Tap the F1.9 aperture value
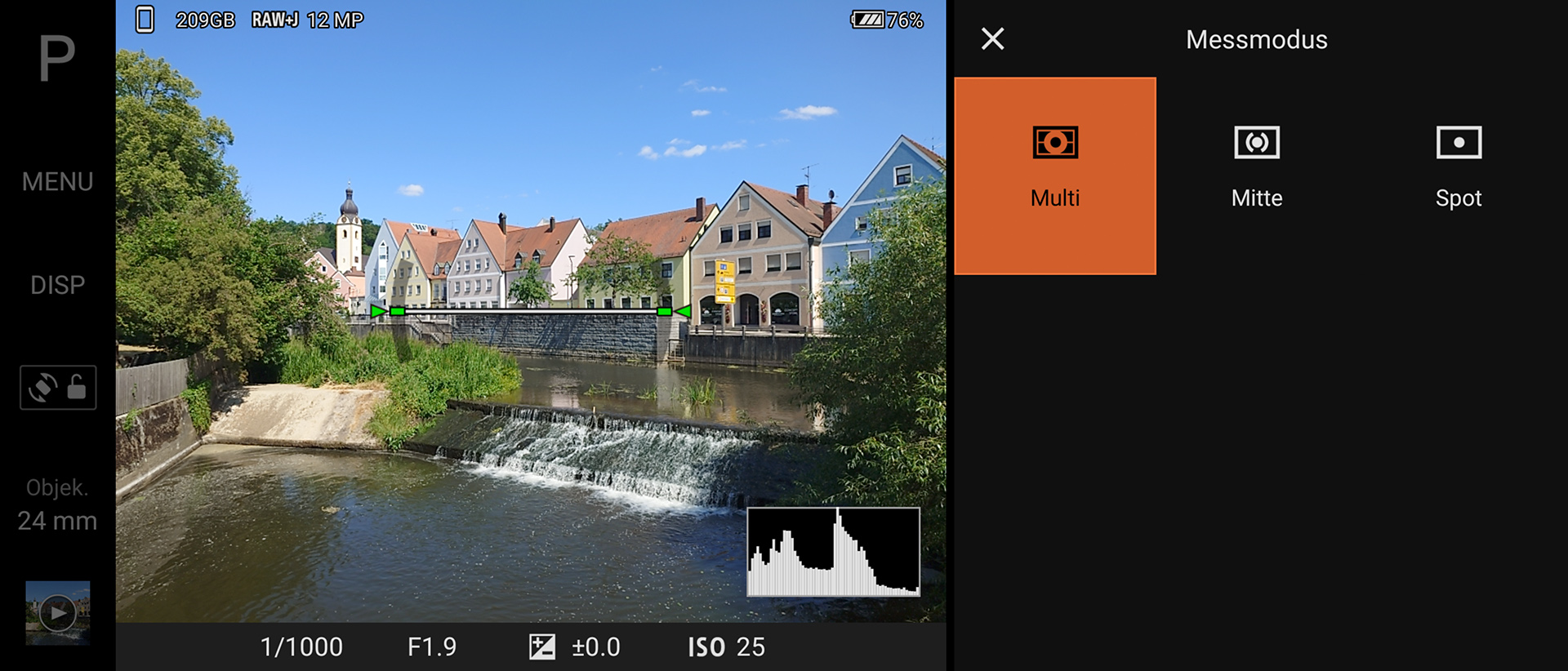The image size is (1568, 671). point(432,647)
